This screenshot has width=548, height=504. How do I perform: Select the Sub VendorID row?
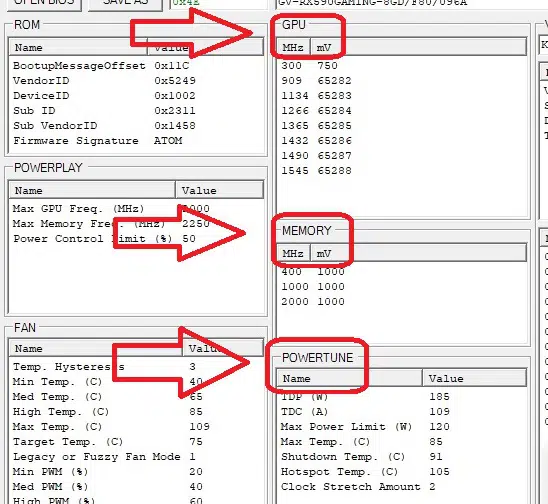(136, 126)
